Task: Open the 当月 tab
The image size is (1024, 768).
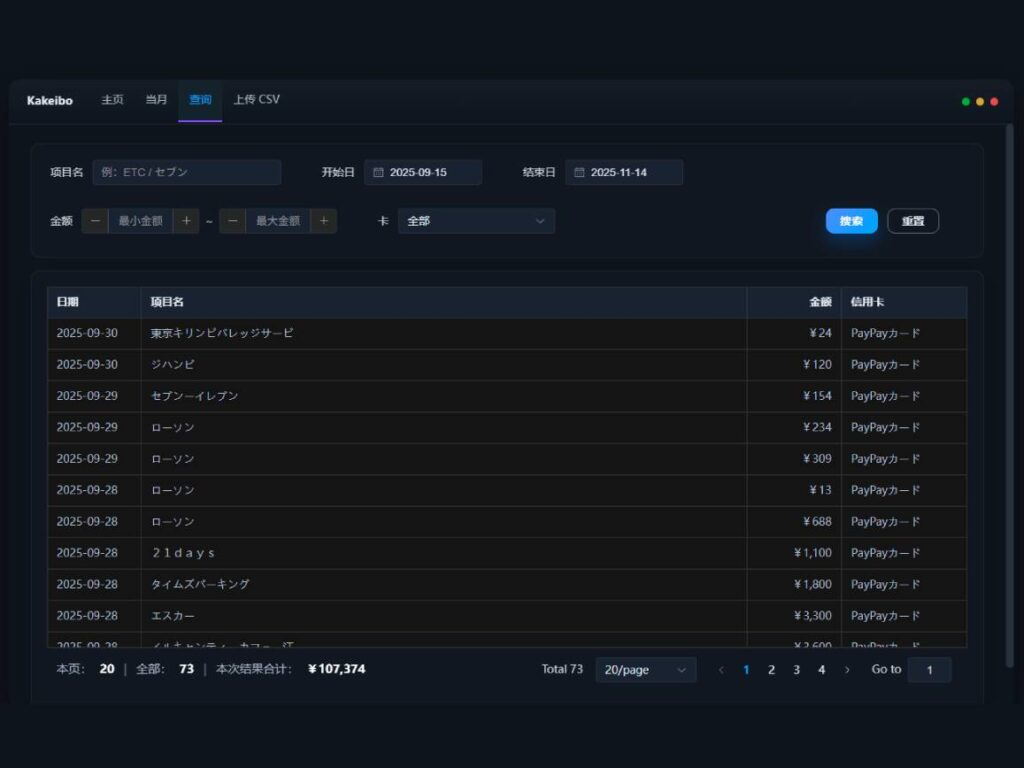Action: (156, 100)
